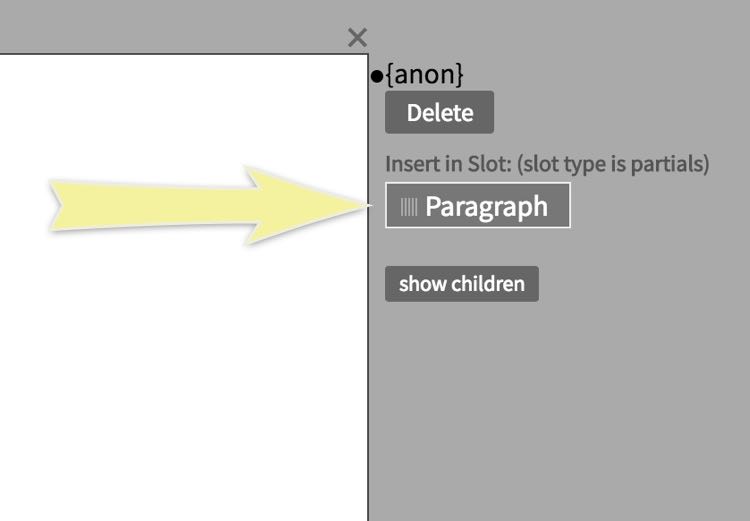Click the word "Delete" on the dark button
Screen dimensions: 750x521
coord(440,113)
